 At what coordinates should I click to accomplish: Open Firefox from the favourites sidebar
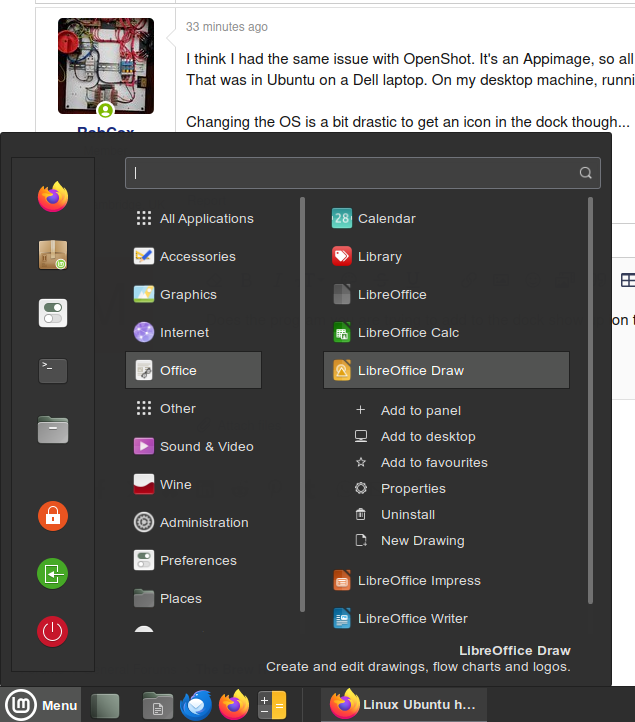[53, 197]
